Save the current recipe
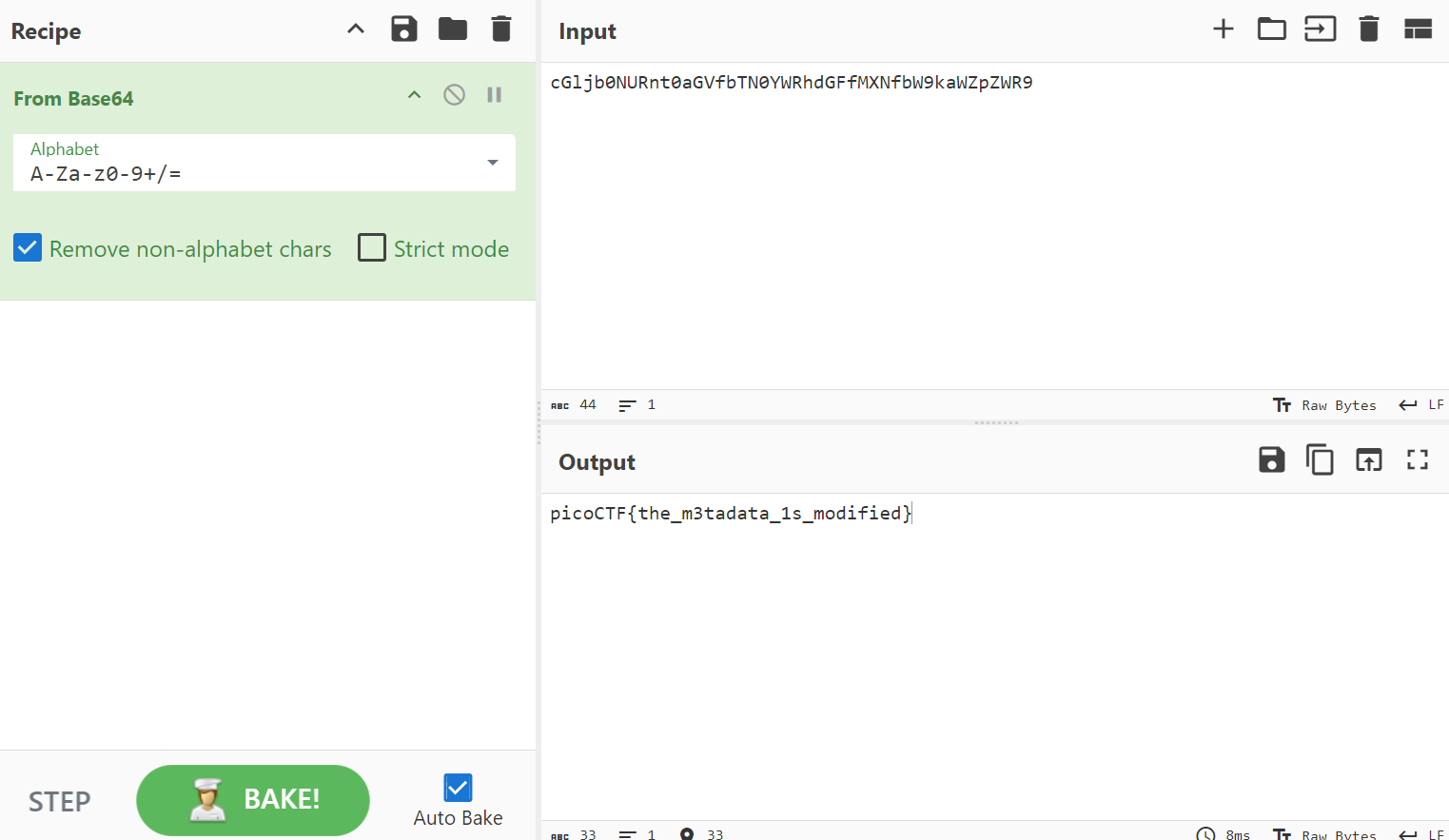 click(x=404, y=29)
